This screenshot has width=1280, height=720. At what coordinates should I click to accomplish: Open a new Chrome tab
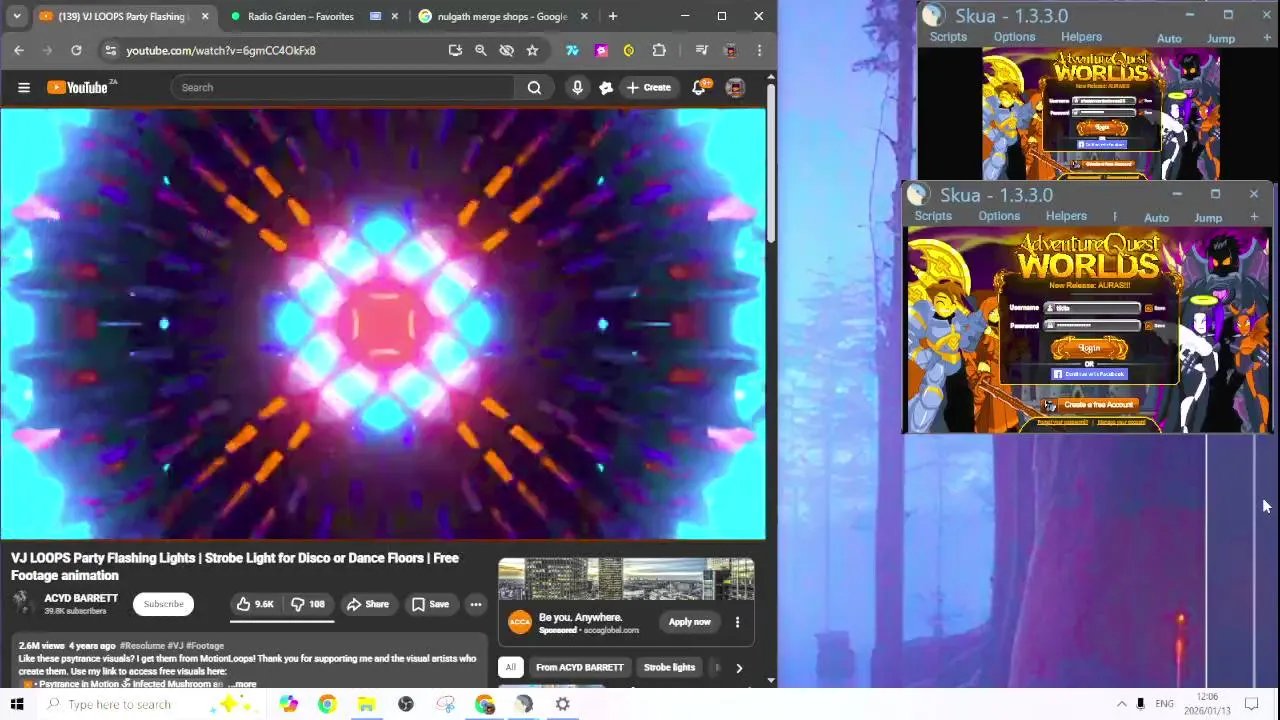click(x=613, y=16)
